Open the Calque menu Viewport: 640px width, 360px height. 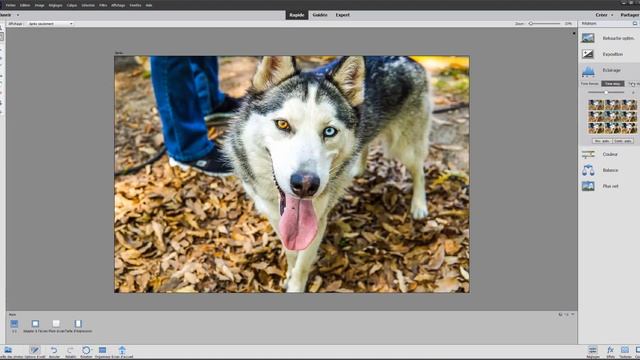click(72, 5)
